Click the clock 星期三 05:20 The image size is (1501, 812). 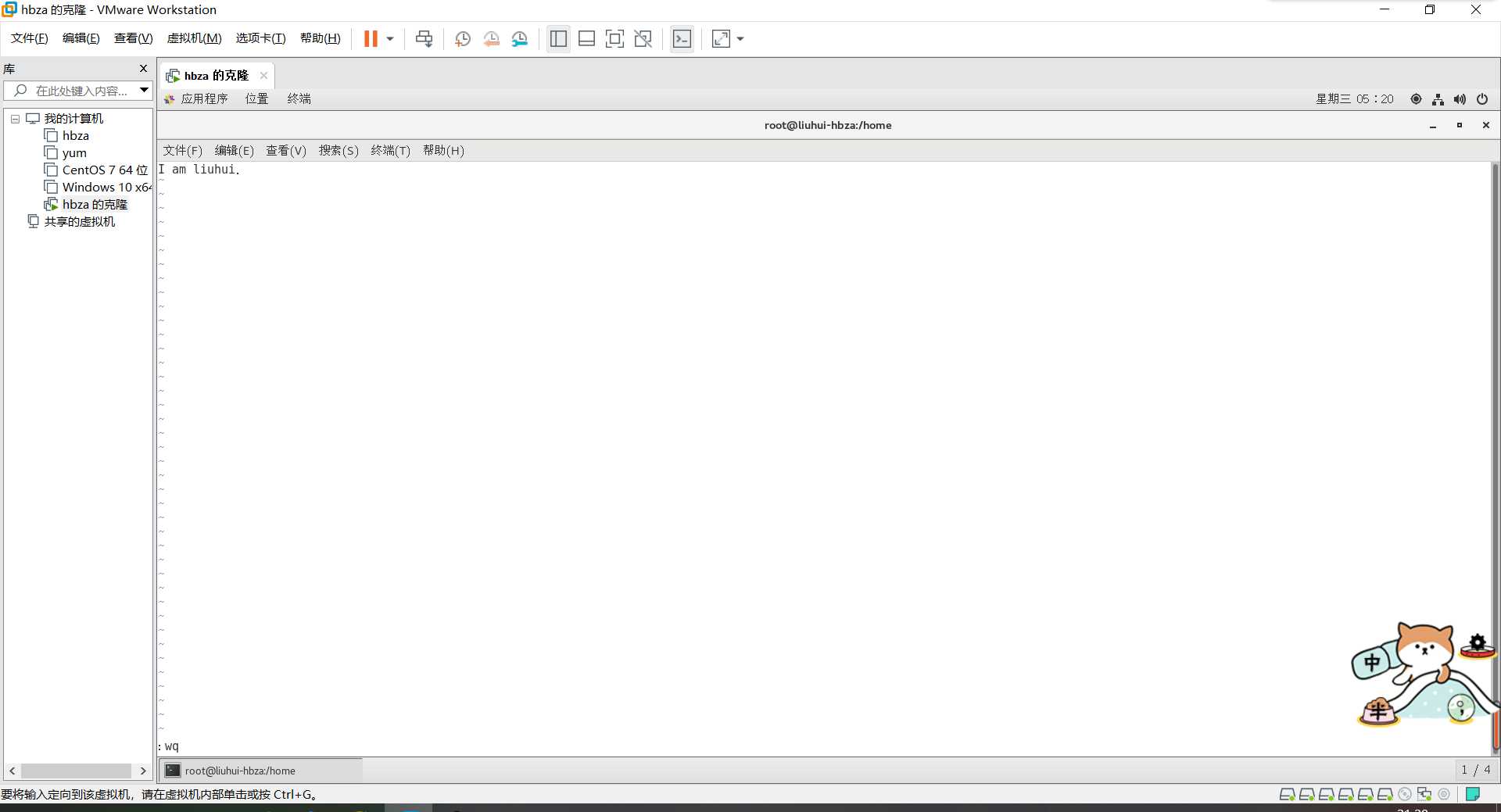pos(1354,99)
